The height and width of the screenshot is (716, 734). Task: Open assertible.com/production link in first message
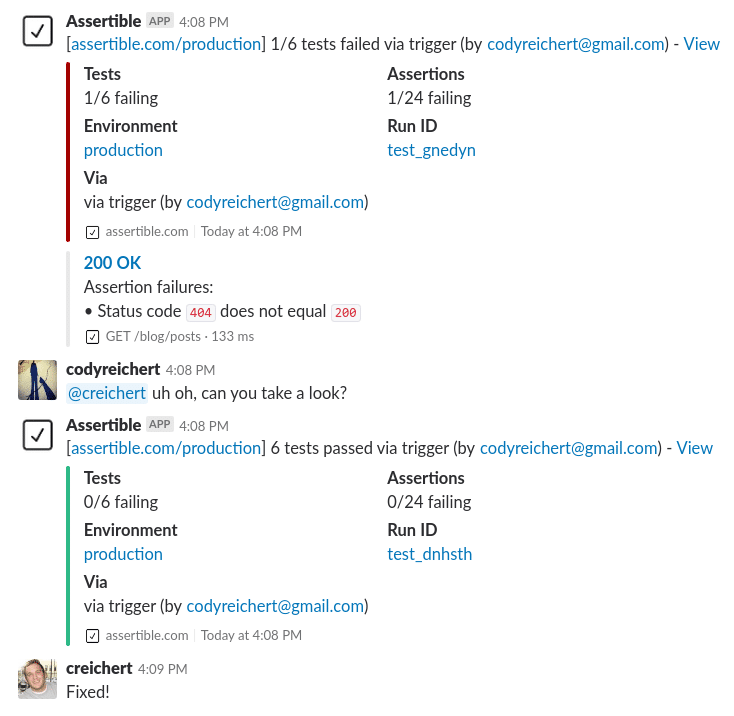165,44
